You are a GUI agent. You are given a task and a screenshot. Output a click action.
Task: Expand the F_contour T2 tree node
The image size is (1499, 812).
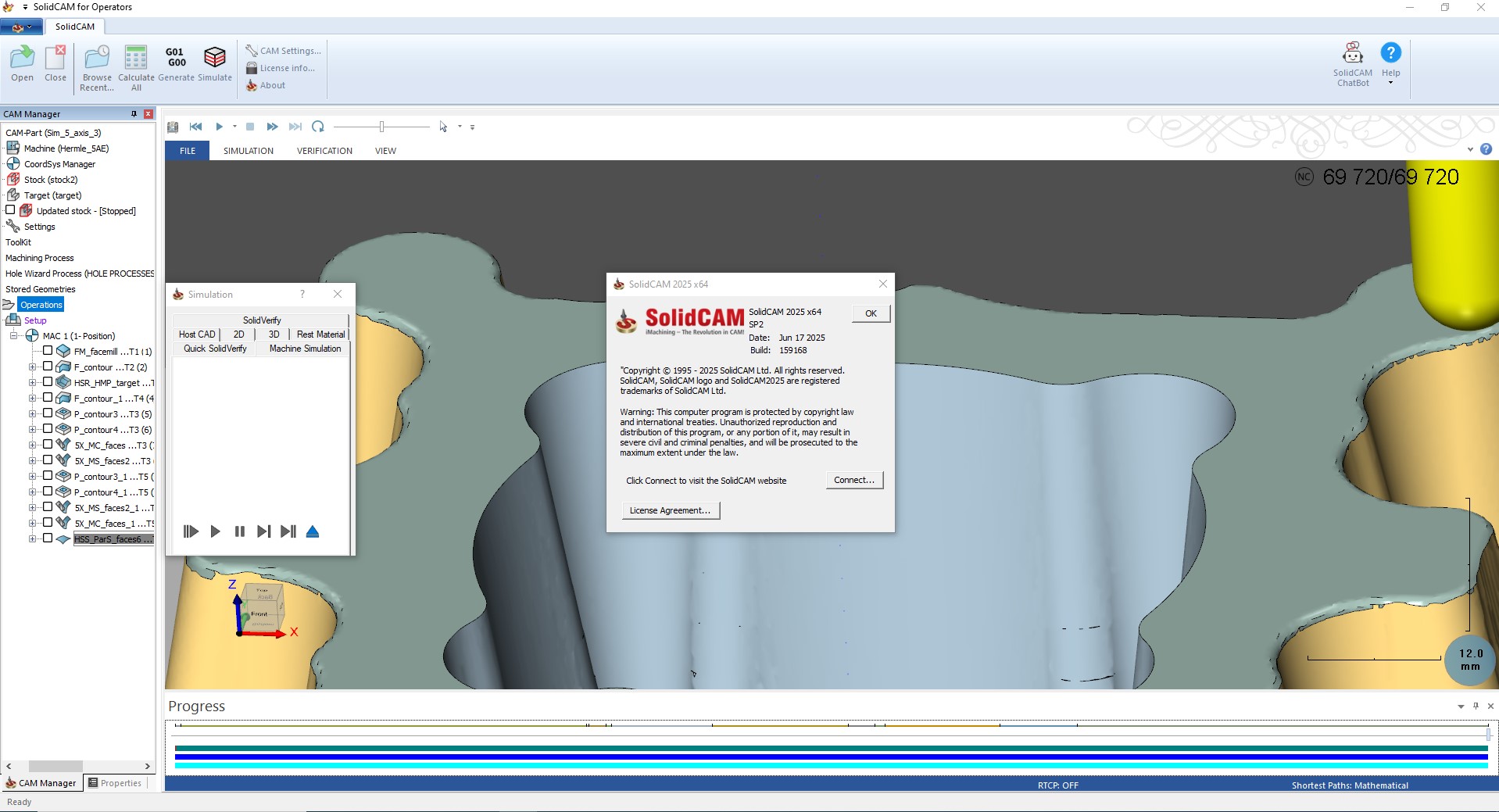[x=33, y=367]
